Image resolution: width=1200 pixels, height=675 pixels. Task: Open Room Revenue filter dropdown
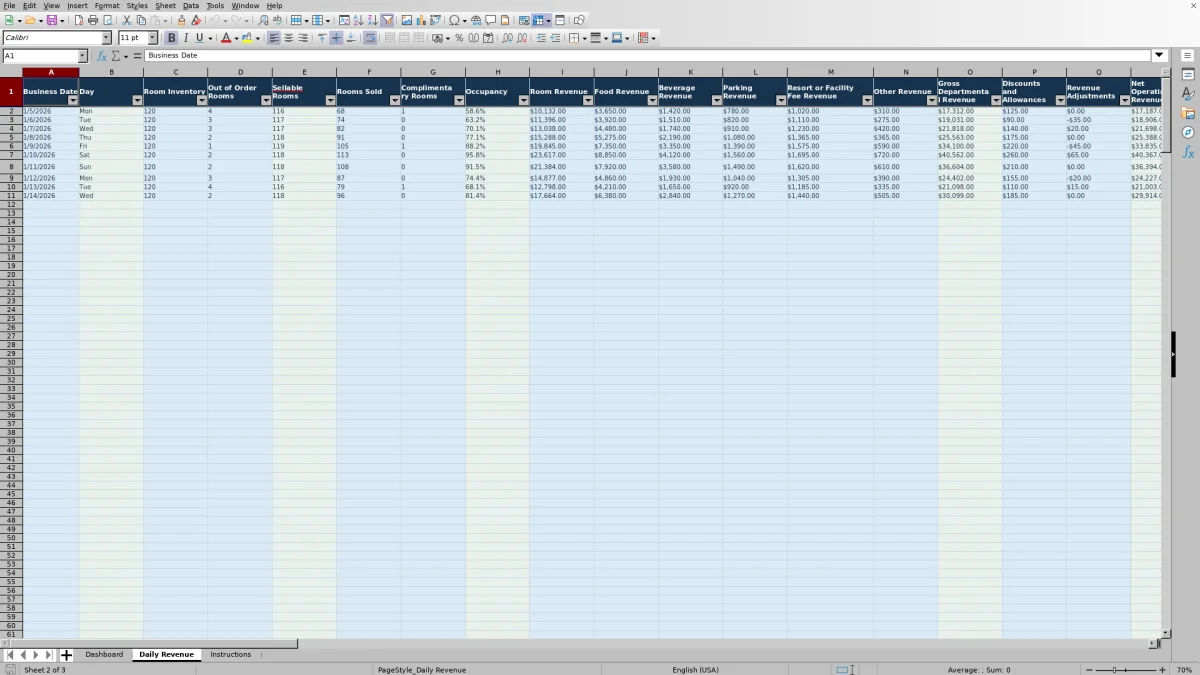(x=587, y=100)
